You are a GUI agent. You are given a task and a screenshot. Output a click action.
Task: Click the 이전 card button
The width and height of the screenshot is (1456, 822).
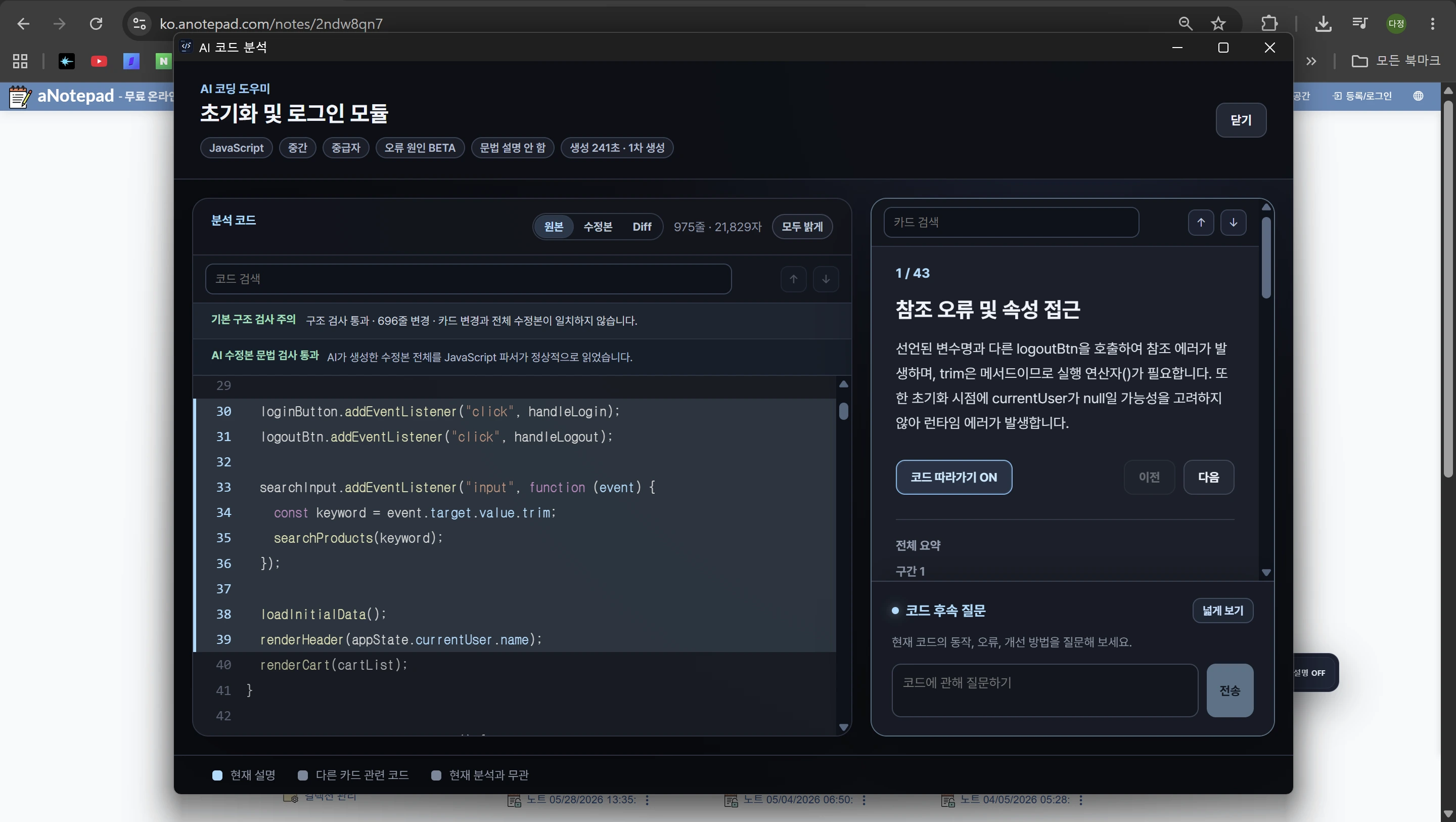(1149, 478)
